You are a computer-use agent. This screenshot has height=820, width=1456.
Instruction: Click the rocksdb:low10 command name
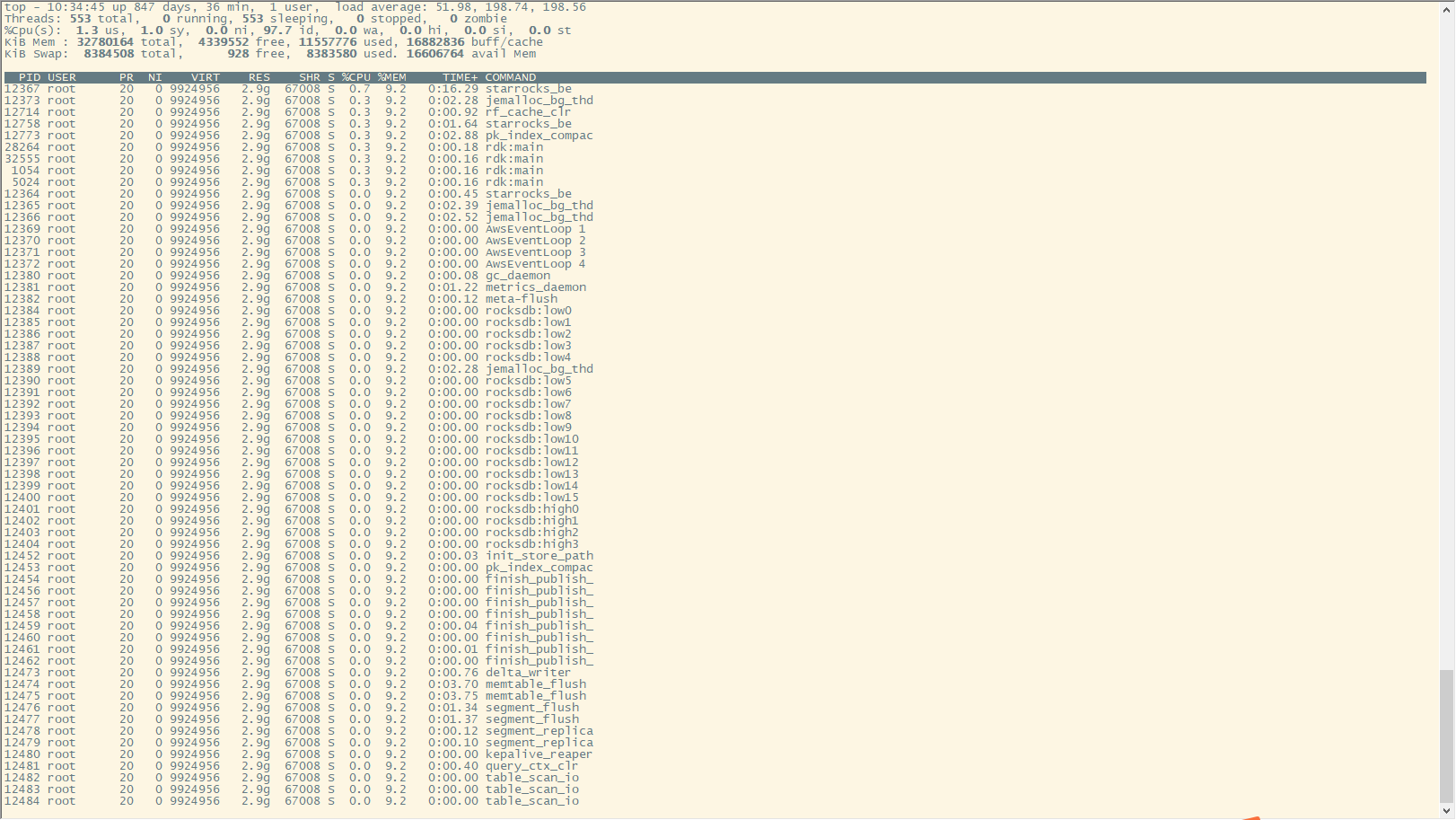pos(532,439)
